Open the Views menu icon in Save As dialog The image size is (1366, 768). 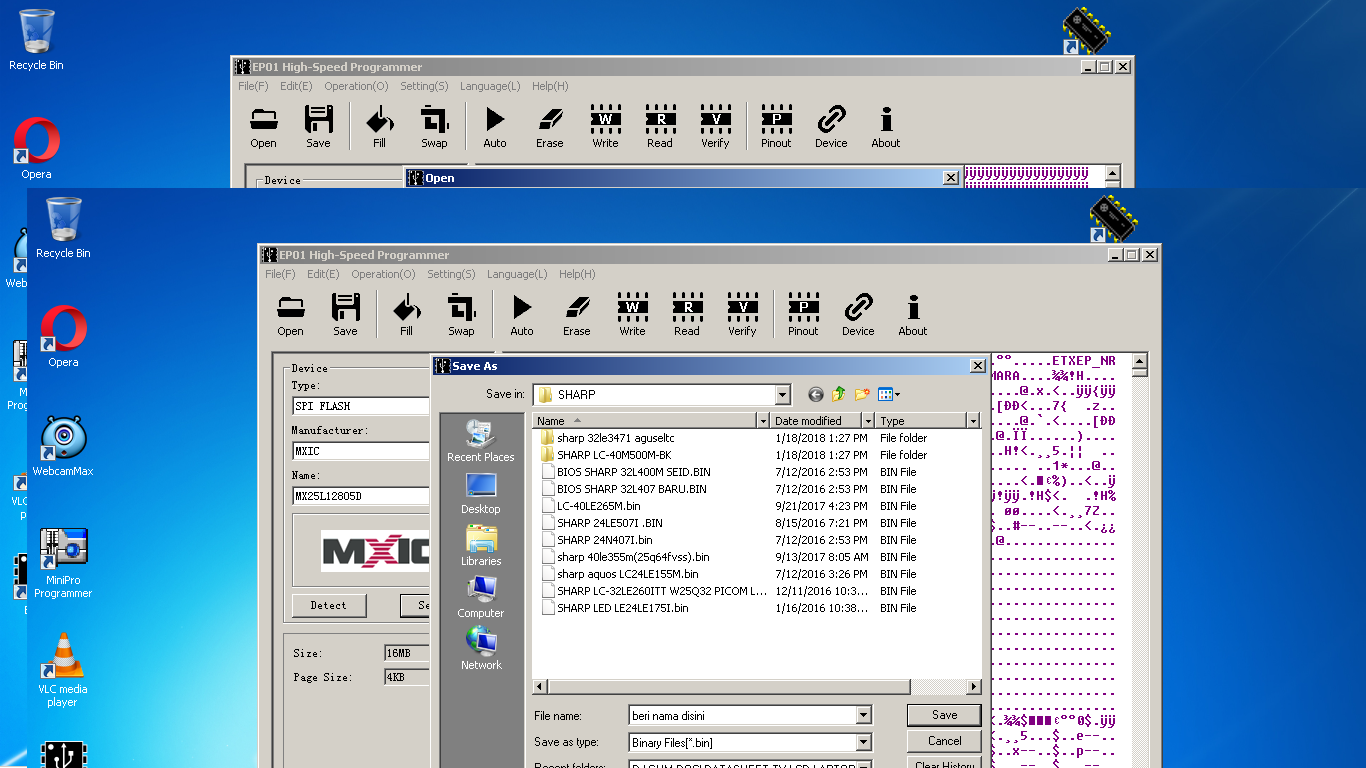point(889,395)
